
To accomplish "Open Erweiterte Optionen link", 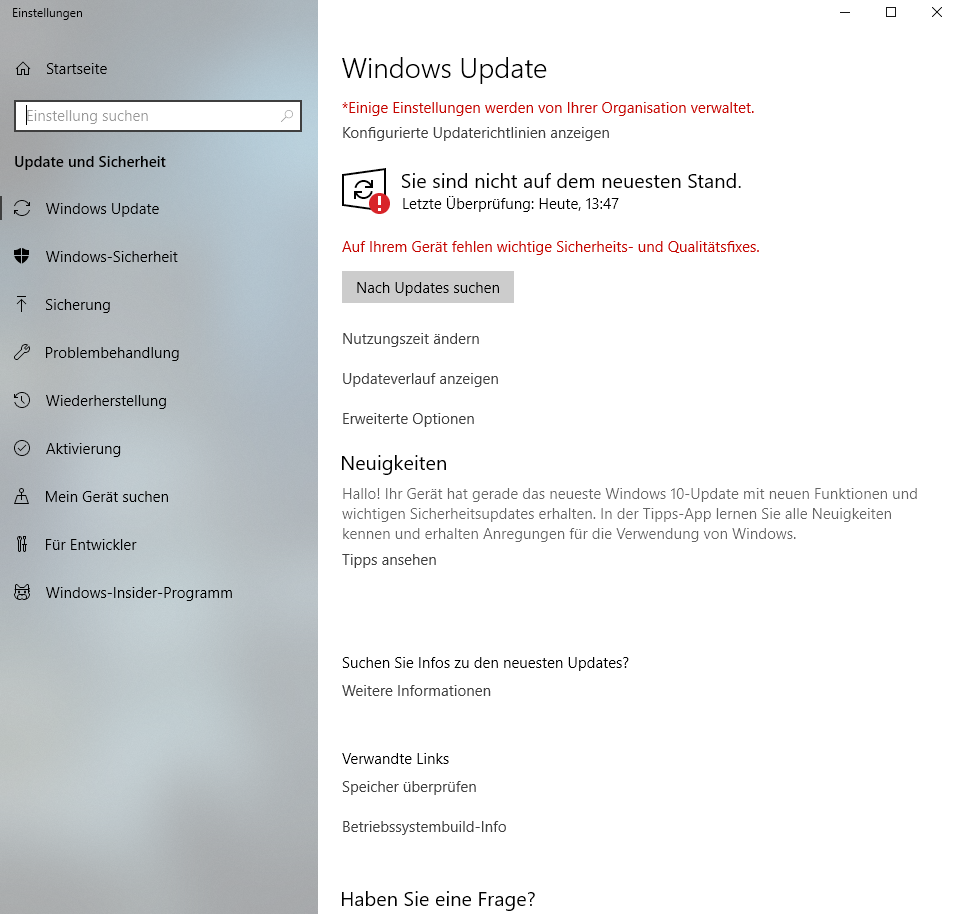I will tap(408, 419).
